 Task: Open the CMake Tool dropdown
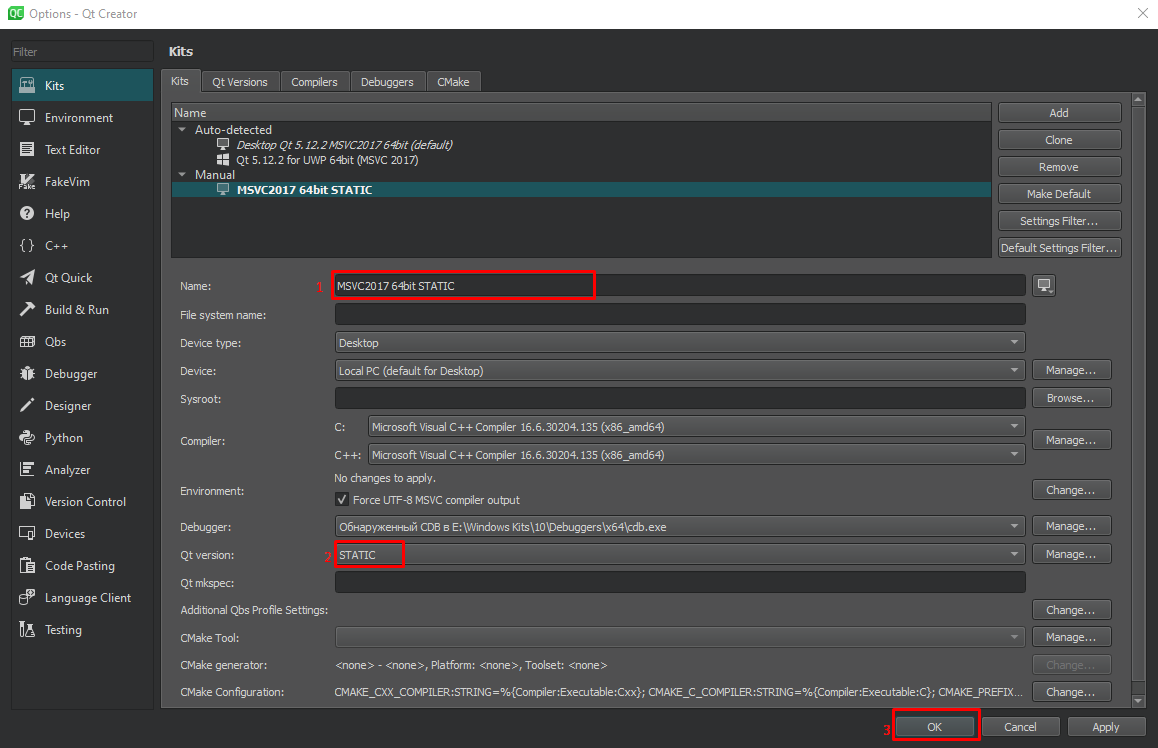point(679,637)
